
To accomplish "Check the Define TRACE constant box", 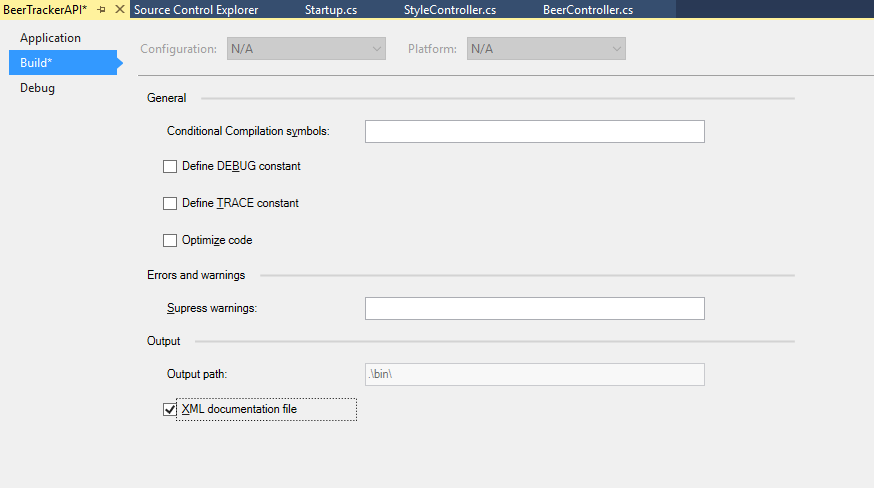I will 170,204.
